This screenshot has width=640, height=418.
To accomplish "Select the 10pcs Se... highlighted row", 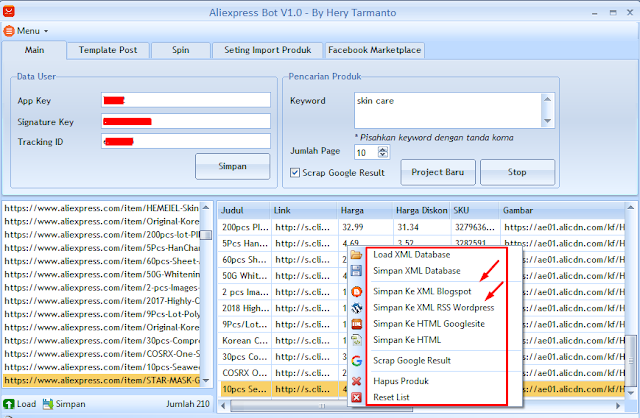I will point(284,389).
